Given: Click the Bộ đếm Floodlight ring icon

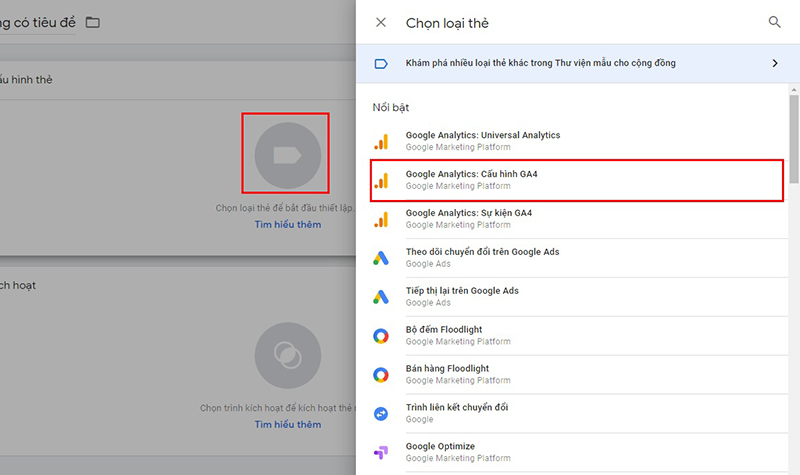Looking at the screenshot, I should coord(381,336).
